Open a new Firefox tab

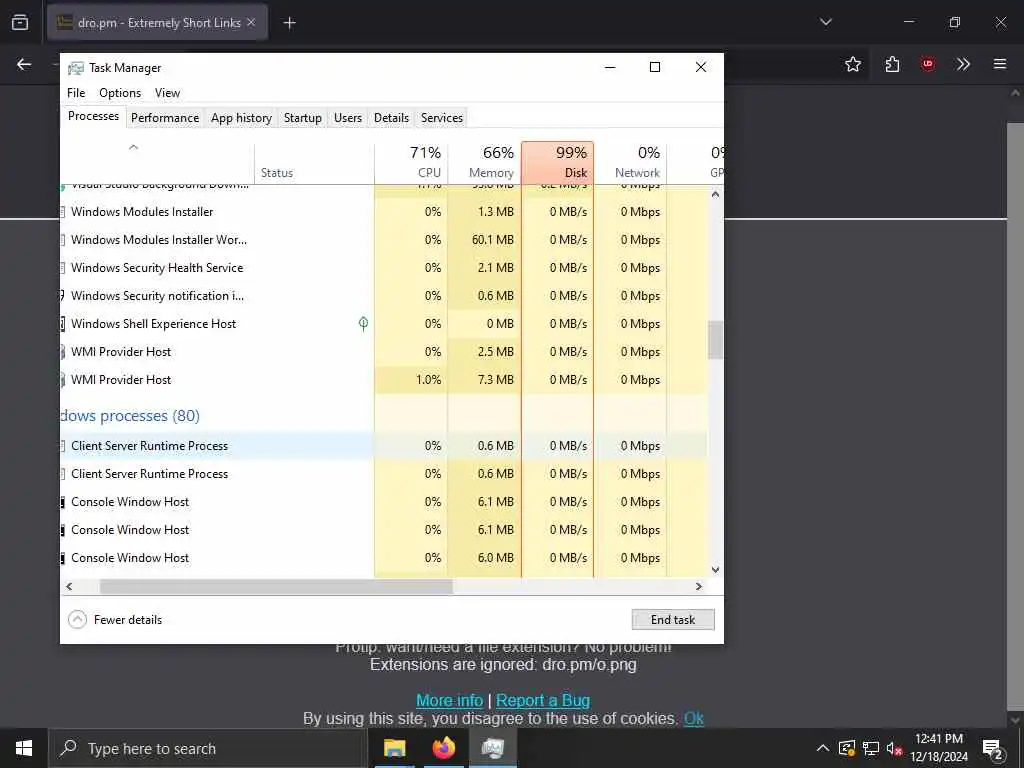coord(289,23)
